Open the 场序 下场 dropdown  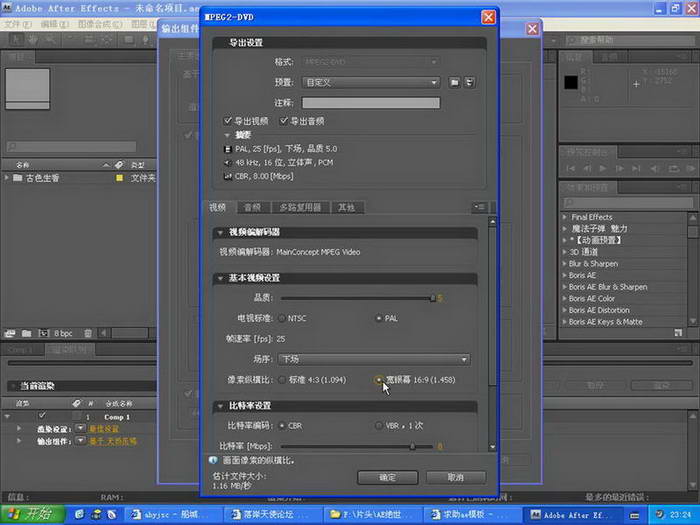pyautogui.click(x=374, y=359)
